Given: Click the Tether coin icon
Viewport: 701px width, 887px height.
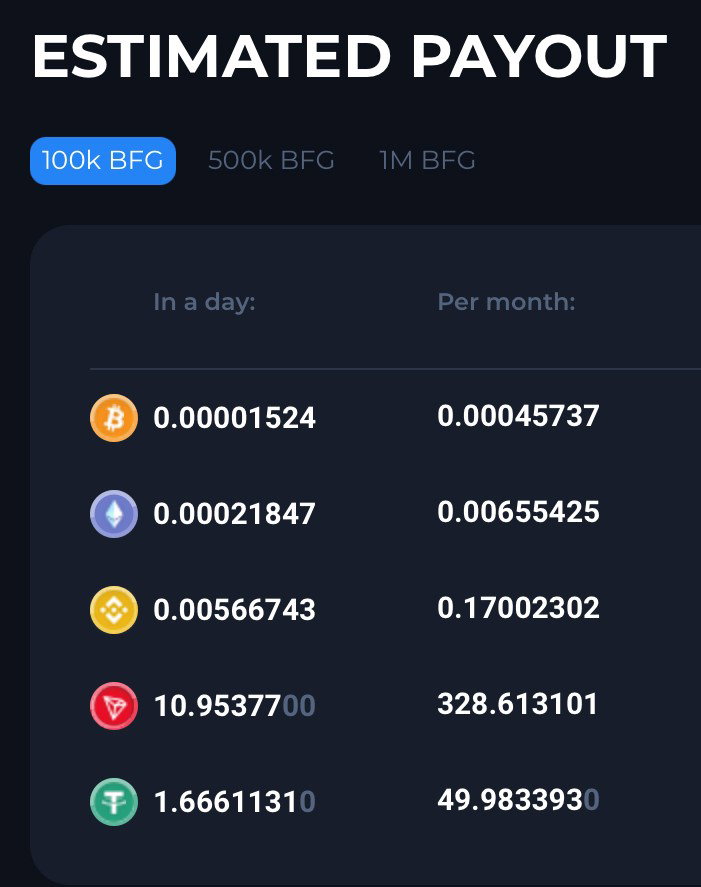Looking at the screenshot, I should click(114, 802).
